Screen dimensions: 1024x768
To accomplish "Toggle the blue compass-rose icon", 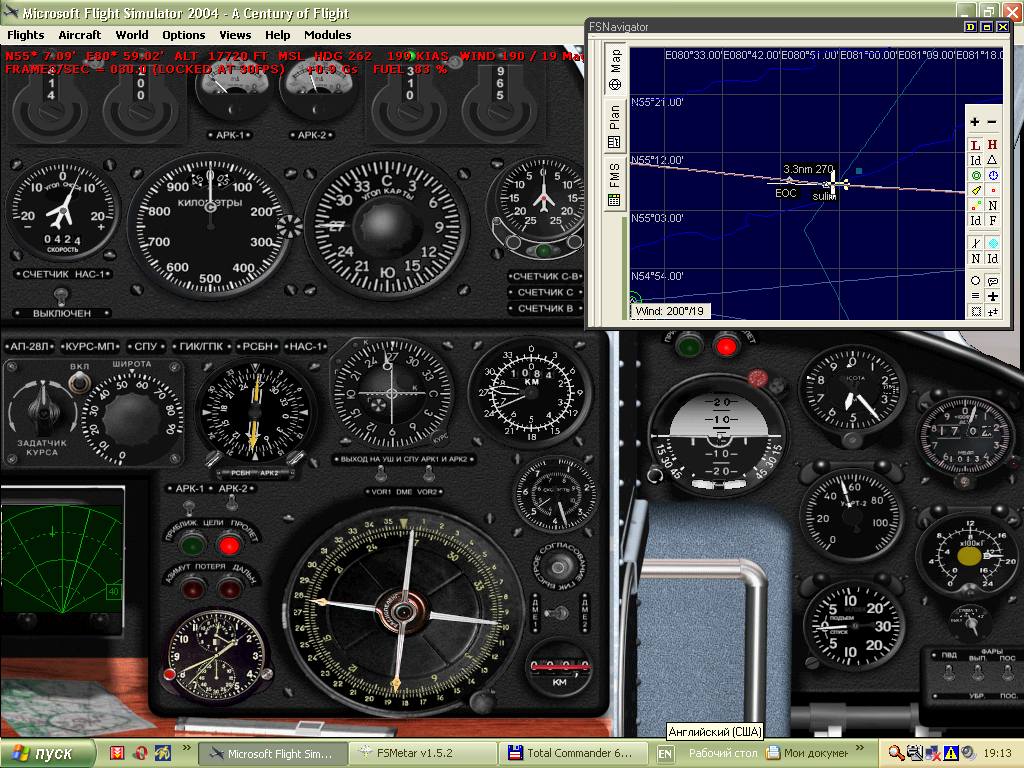I will 993,176.
